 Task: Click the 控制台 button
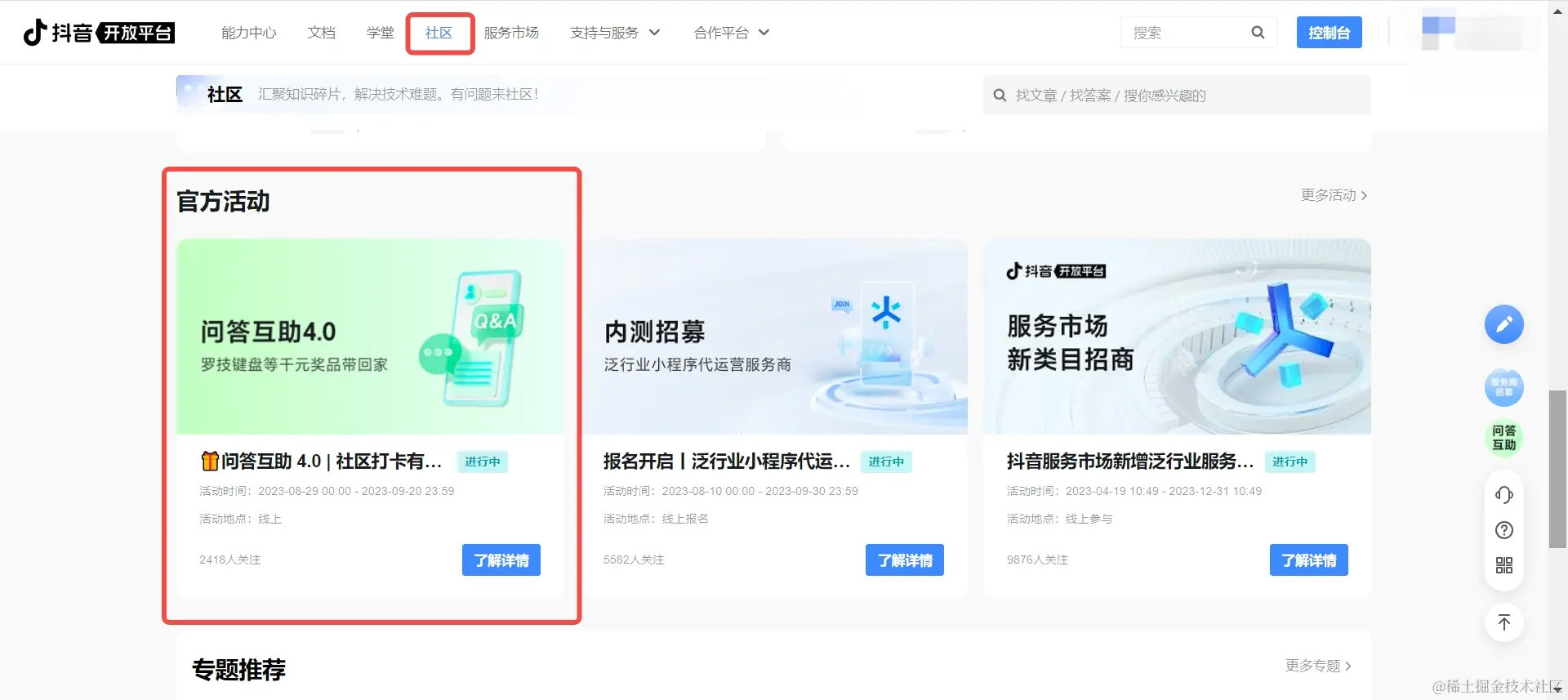point(1329,33)
